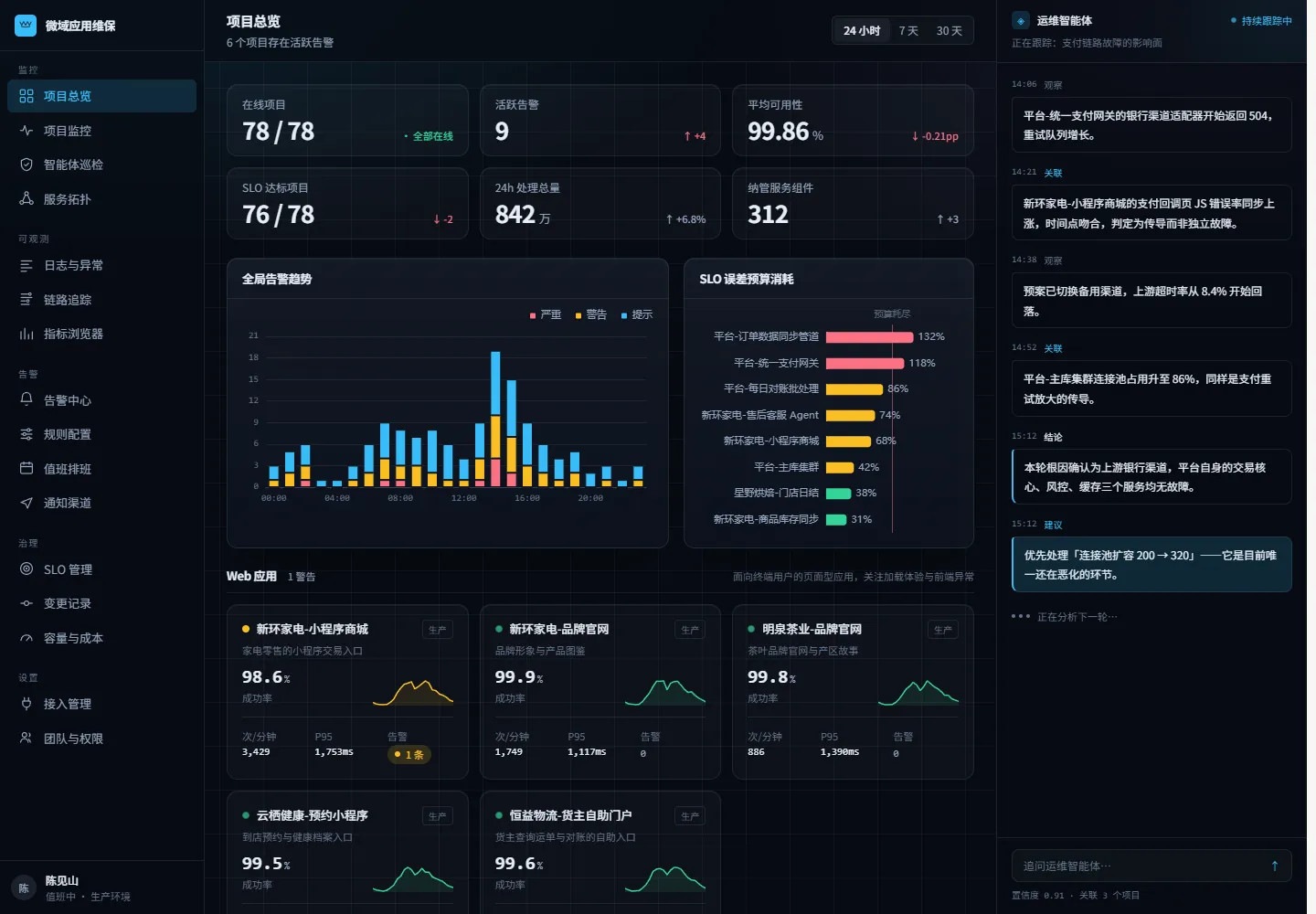Screen dimensions: 1316x914
Task: Click the 平台-统一支付网关 budget row
Action: tap(829, 363)
